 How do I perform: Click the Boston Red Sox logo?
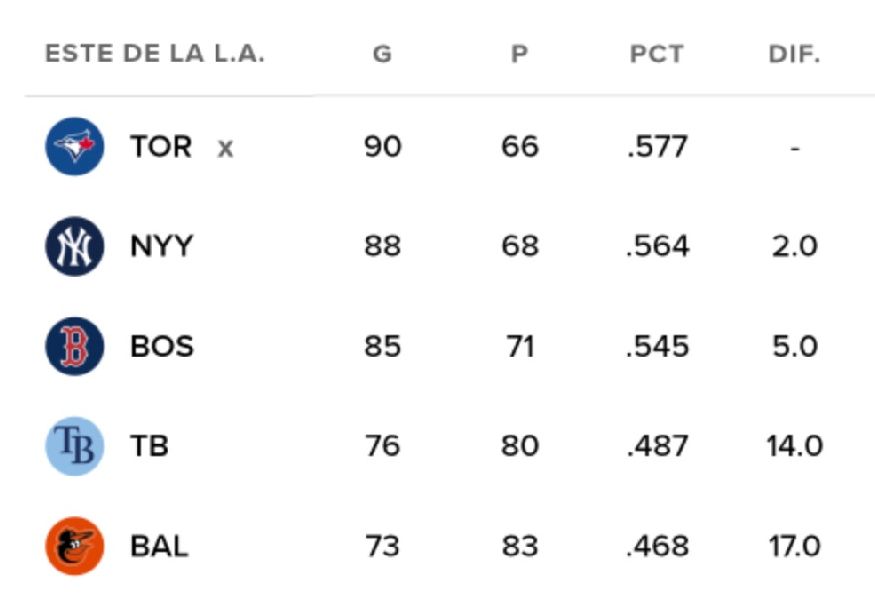[74, 347]
